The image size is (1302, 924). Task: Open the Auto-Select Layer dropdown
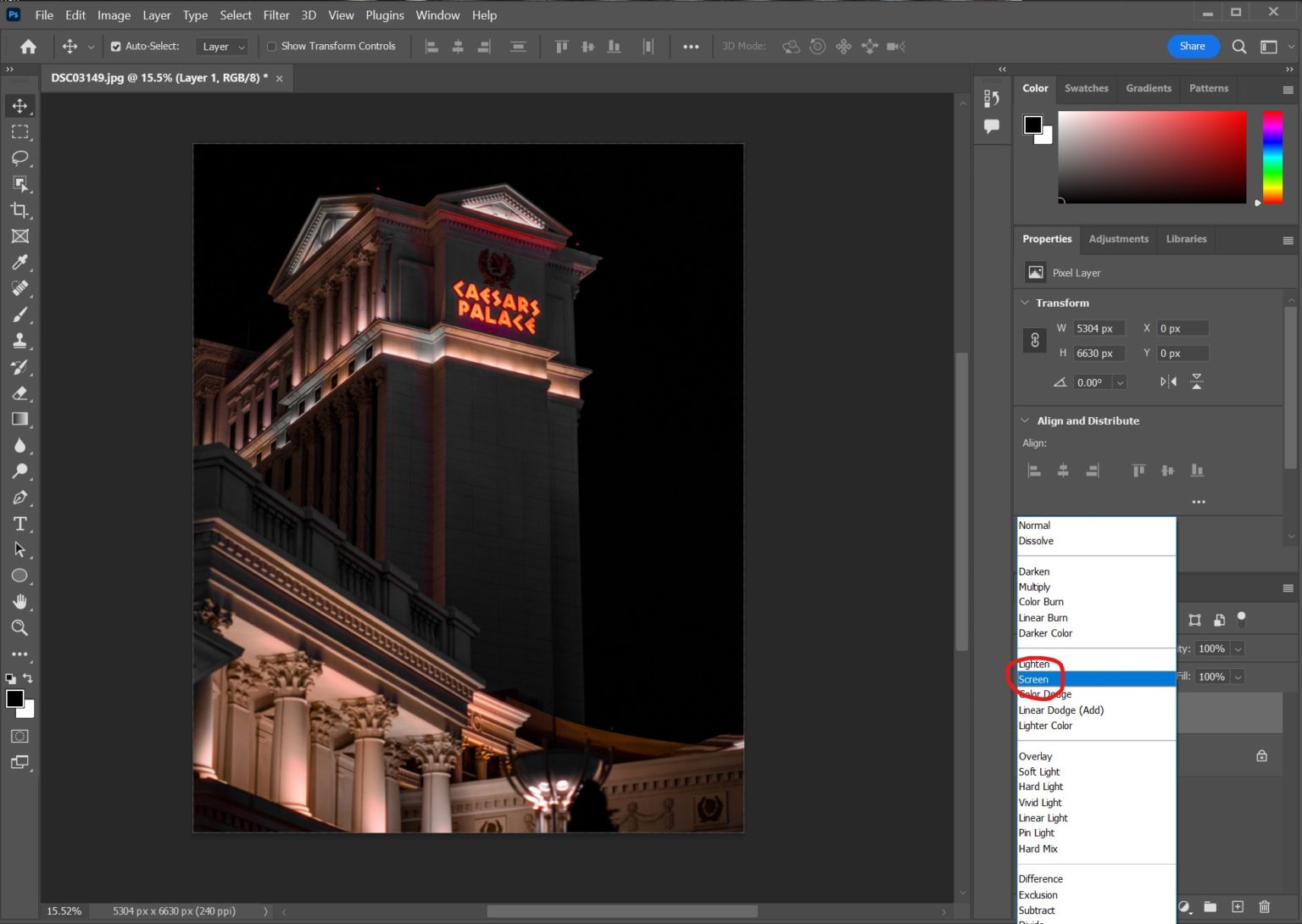pos(222,47)
